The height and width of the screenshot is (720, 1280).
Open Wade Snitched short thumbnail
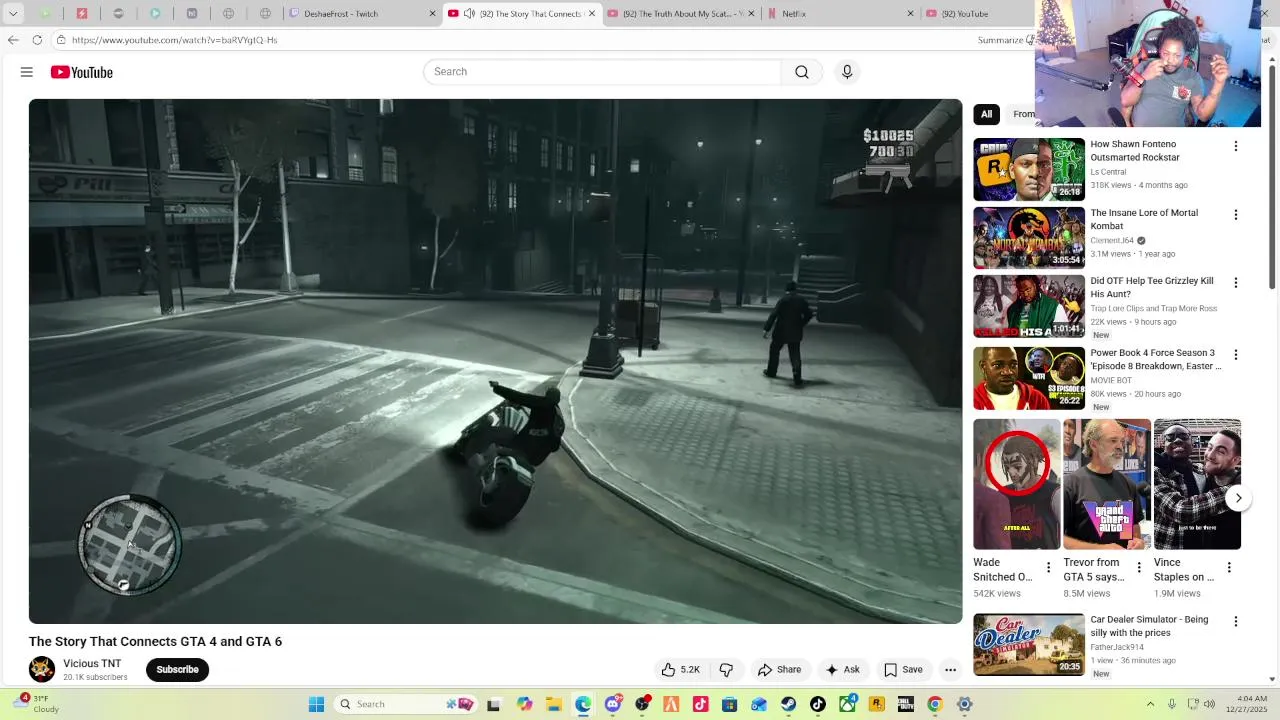coord(1017,484)
